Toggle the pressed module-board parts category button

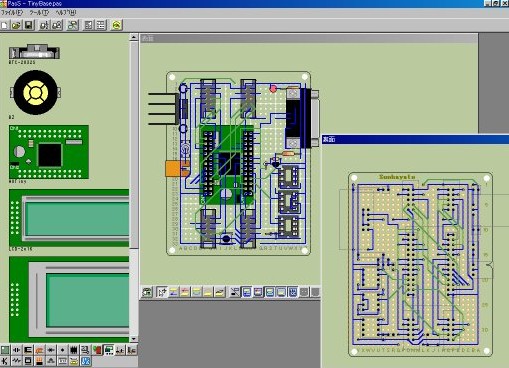[x=109, y=350]
